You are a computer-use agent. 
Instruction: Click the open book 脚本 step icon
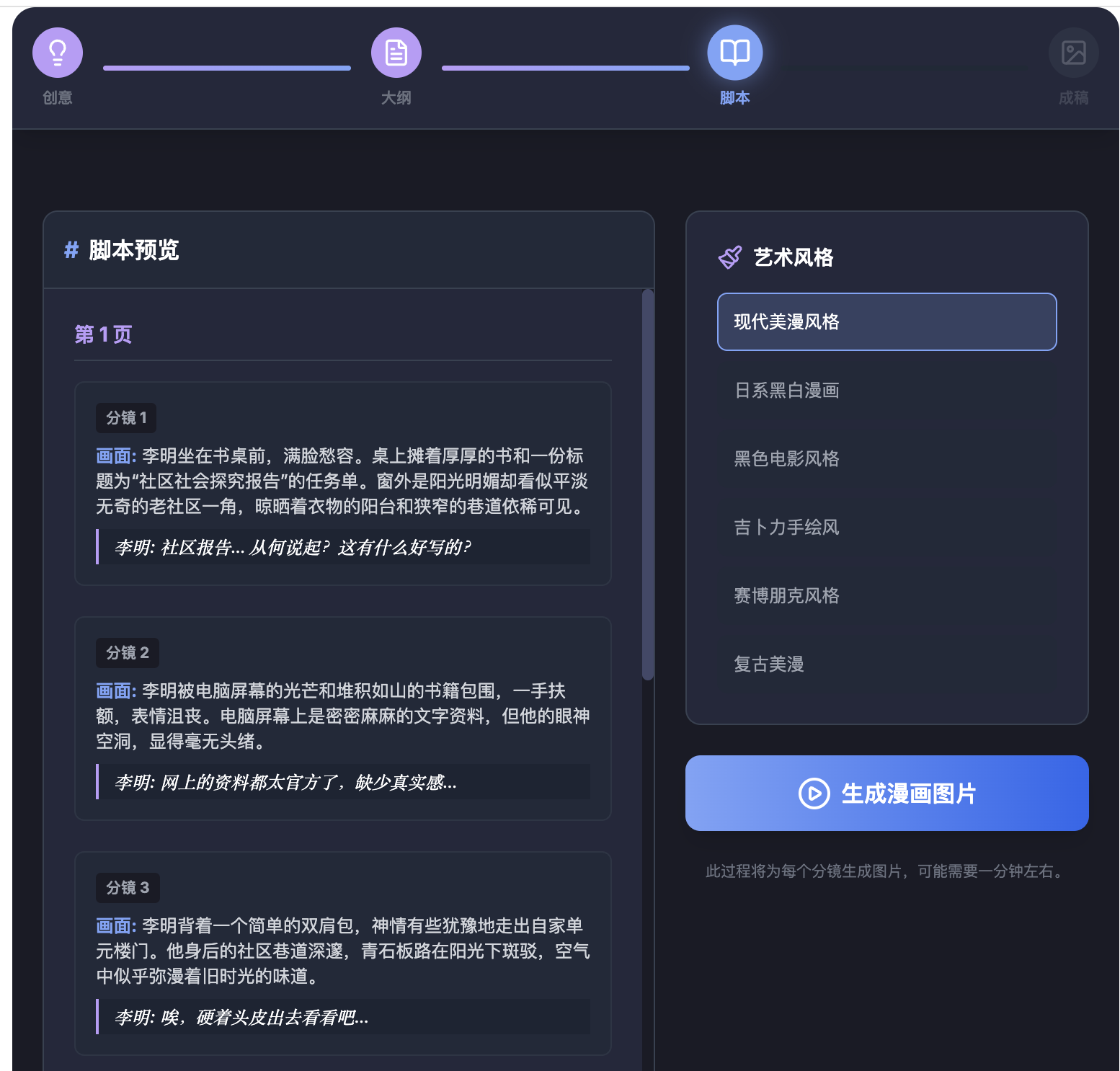[x=734, y=53]
